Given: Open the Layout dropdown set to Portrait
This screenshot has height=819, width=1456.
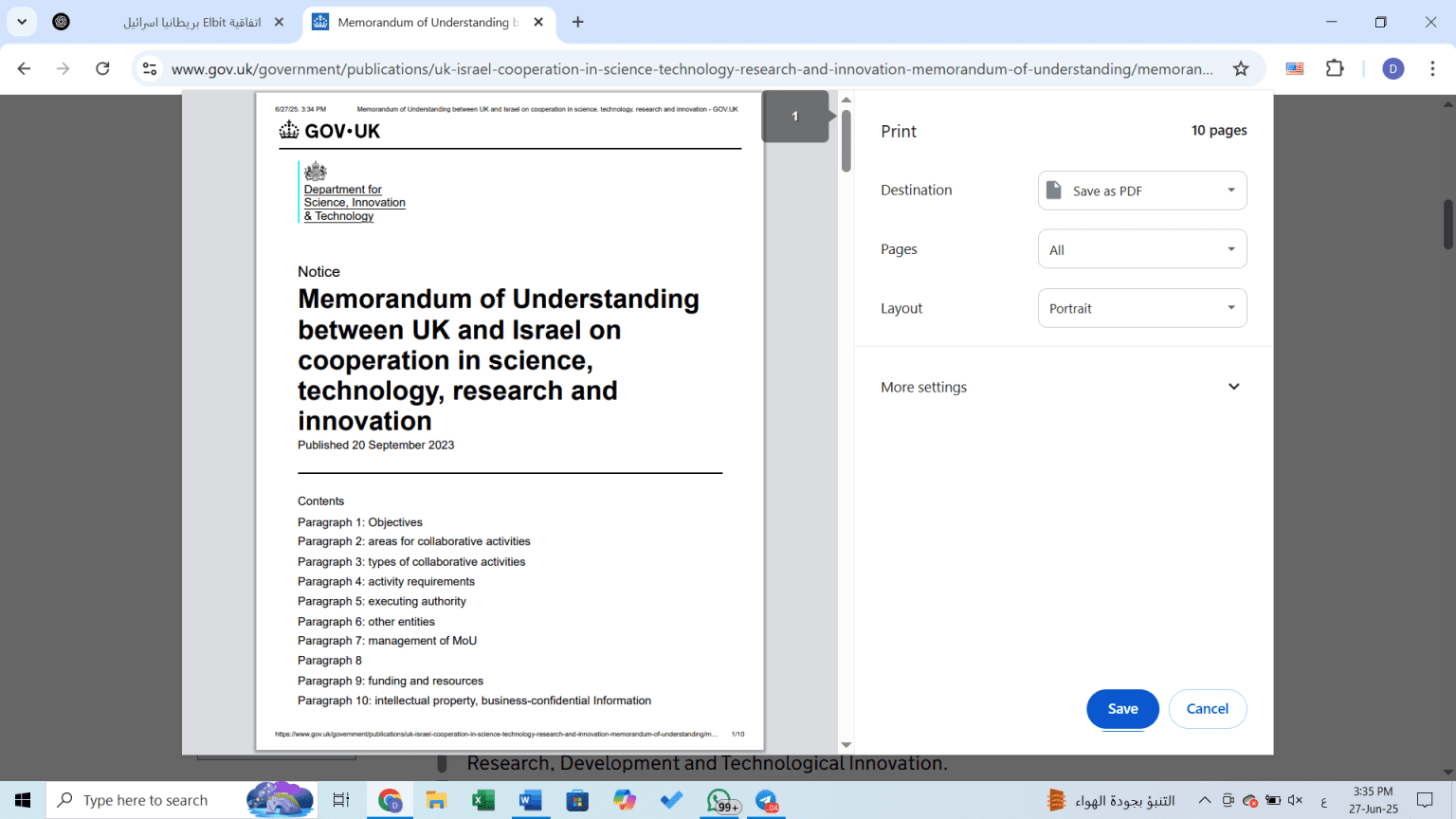Looking at the screenshot, I should point(1141,308).
